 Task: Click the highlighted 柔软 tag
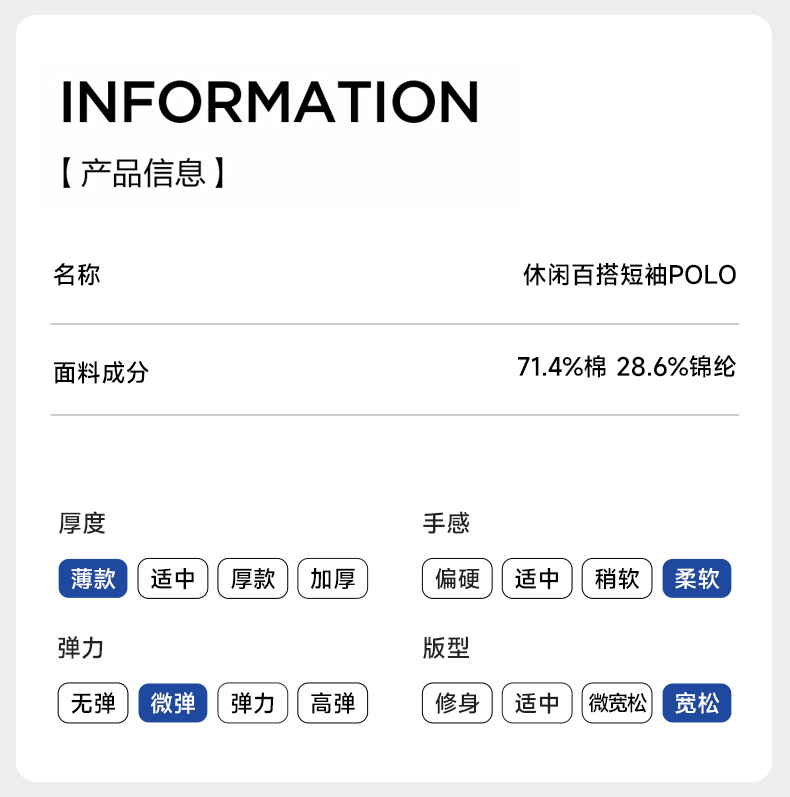coord(697,578)
